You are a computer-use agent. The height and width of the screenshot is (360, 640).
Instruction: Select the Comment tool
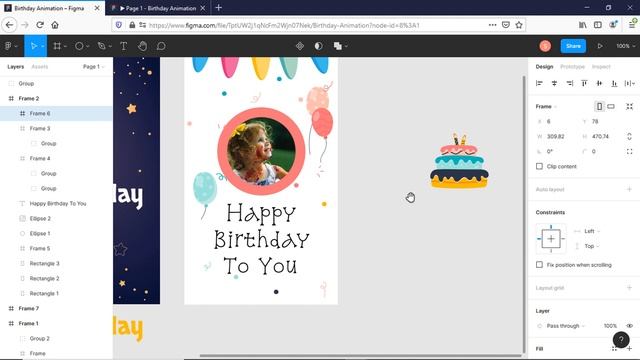point(161,46)
